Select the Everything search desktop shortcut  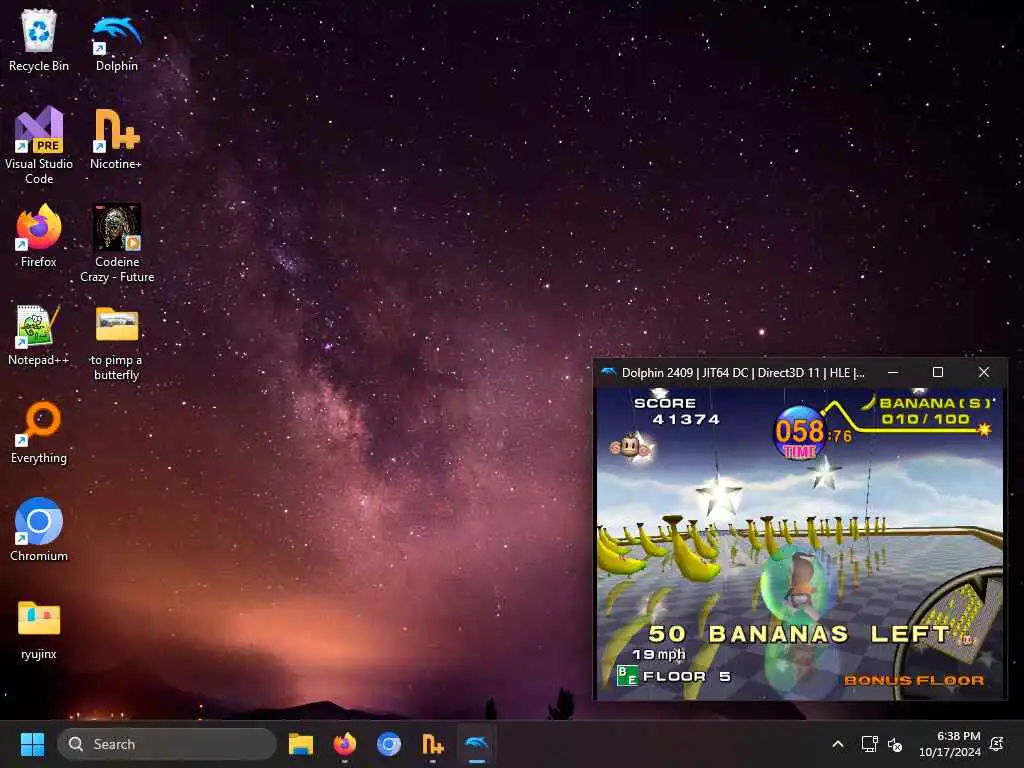tap(39, 432)
